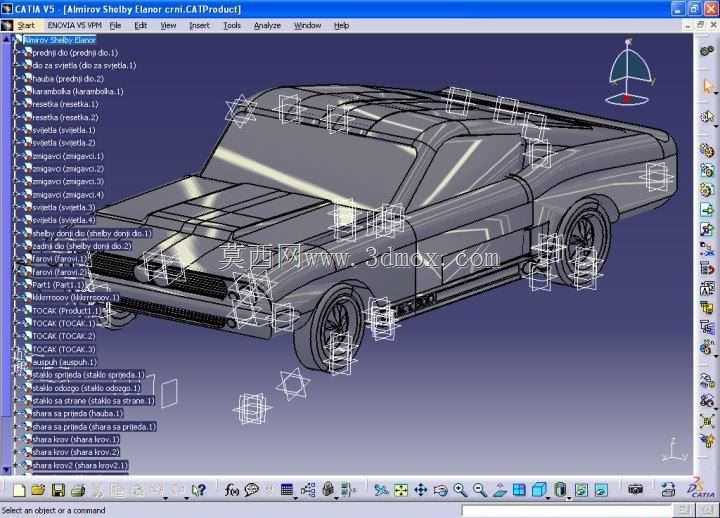Open the Tools menu
Image resolution: width=720 pixels, height=518 pixels.
pos(232,26)
